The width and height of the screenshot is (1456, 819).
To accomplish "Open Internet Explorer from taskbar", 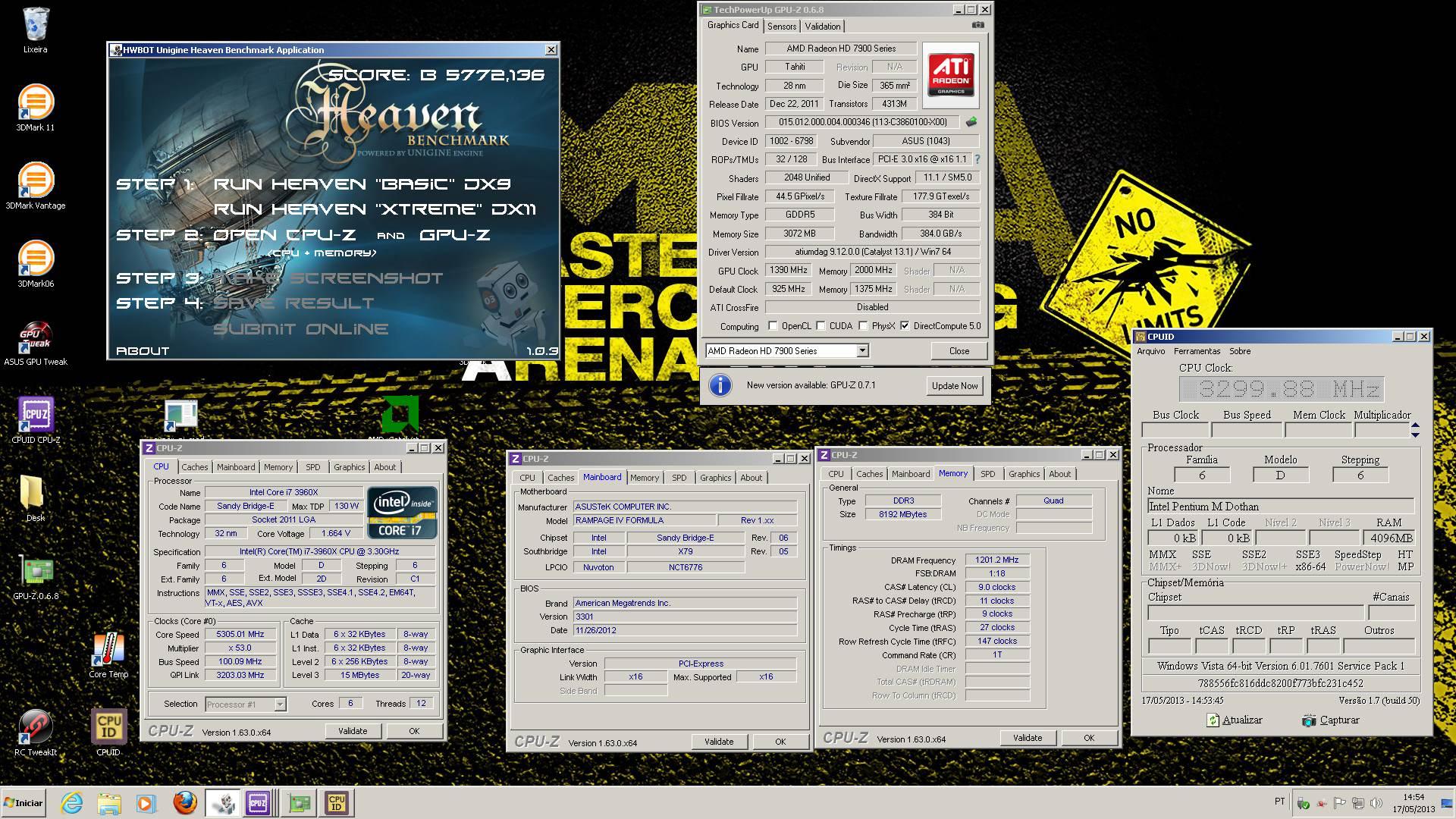I will tap(72, 803).
